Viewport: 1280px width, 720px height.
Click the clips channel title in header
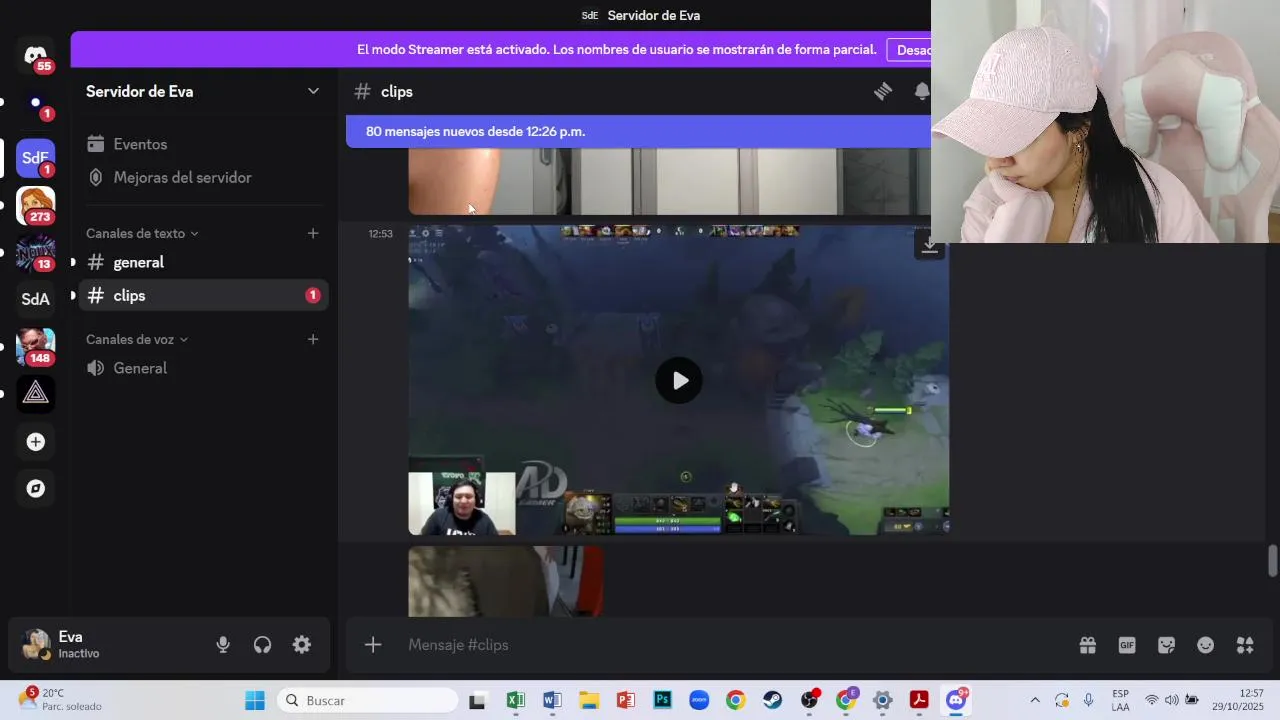(397, 91)
